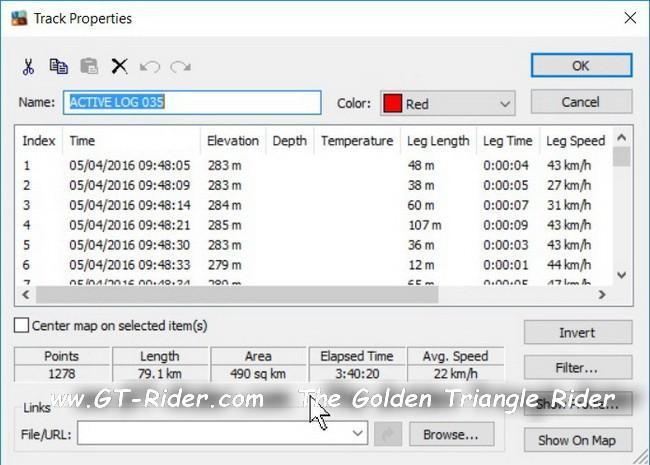The image size is (650, 465).
Task: Click the Browse... button
Action: coord(451,434)
